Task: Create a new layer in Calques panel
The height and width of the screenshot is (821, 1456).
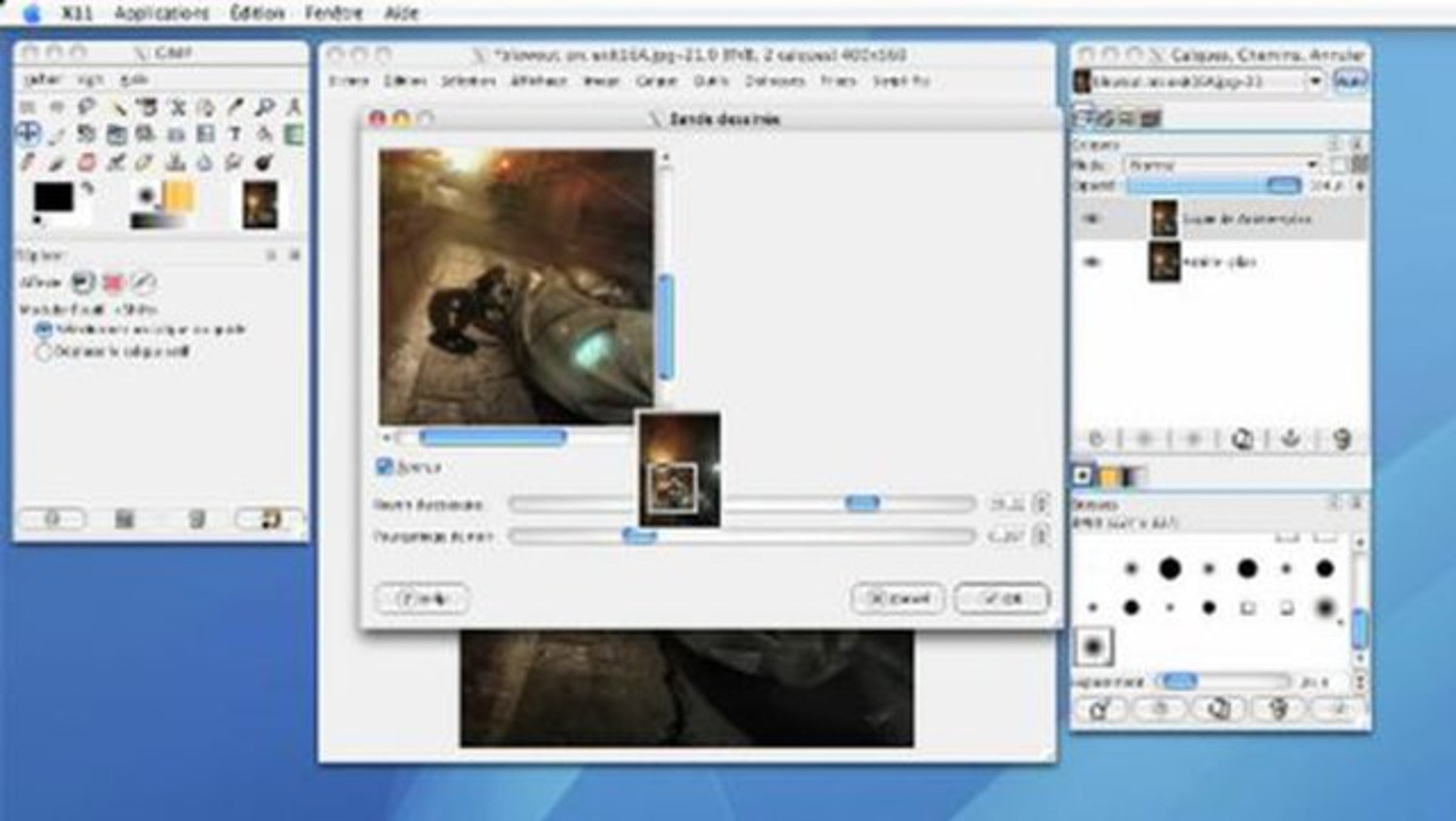Action: coord(1096,438)
